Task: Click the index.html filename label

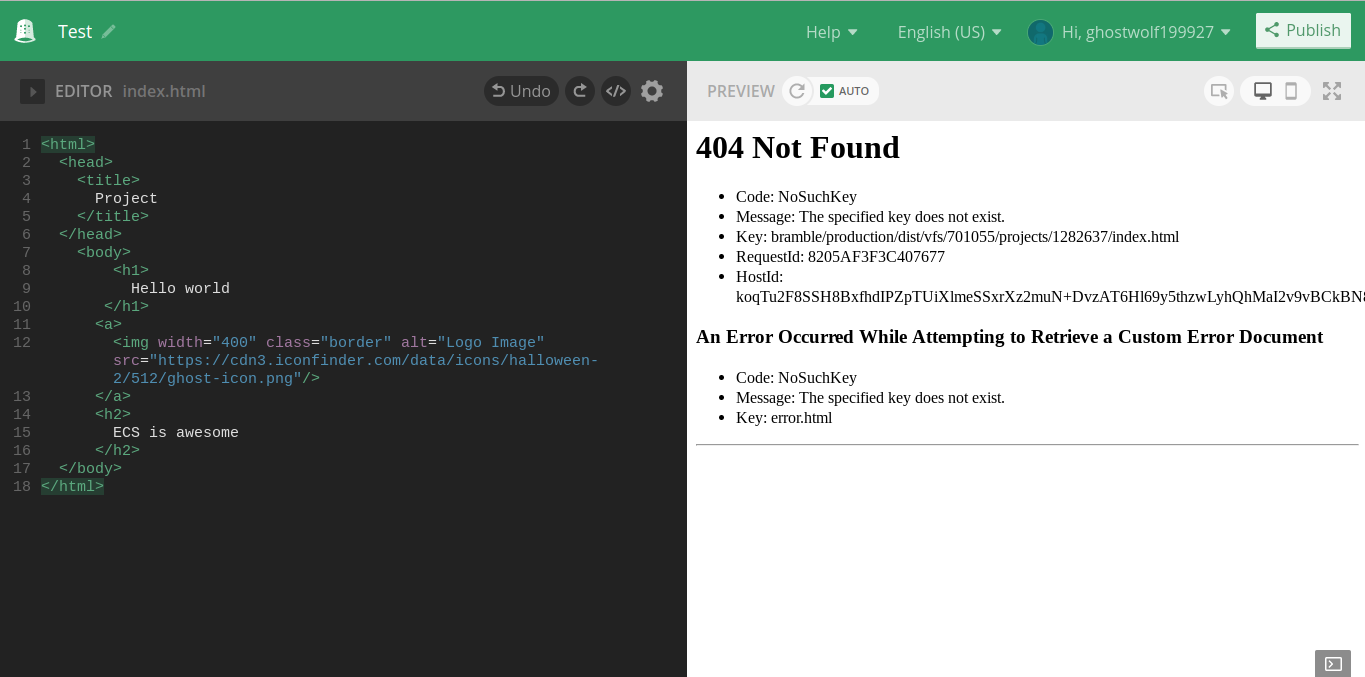Action: 164,91
